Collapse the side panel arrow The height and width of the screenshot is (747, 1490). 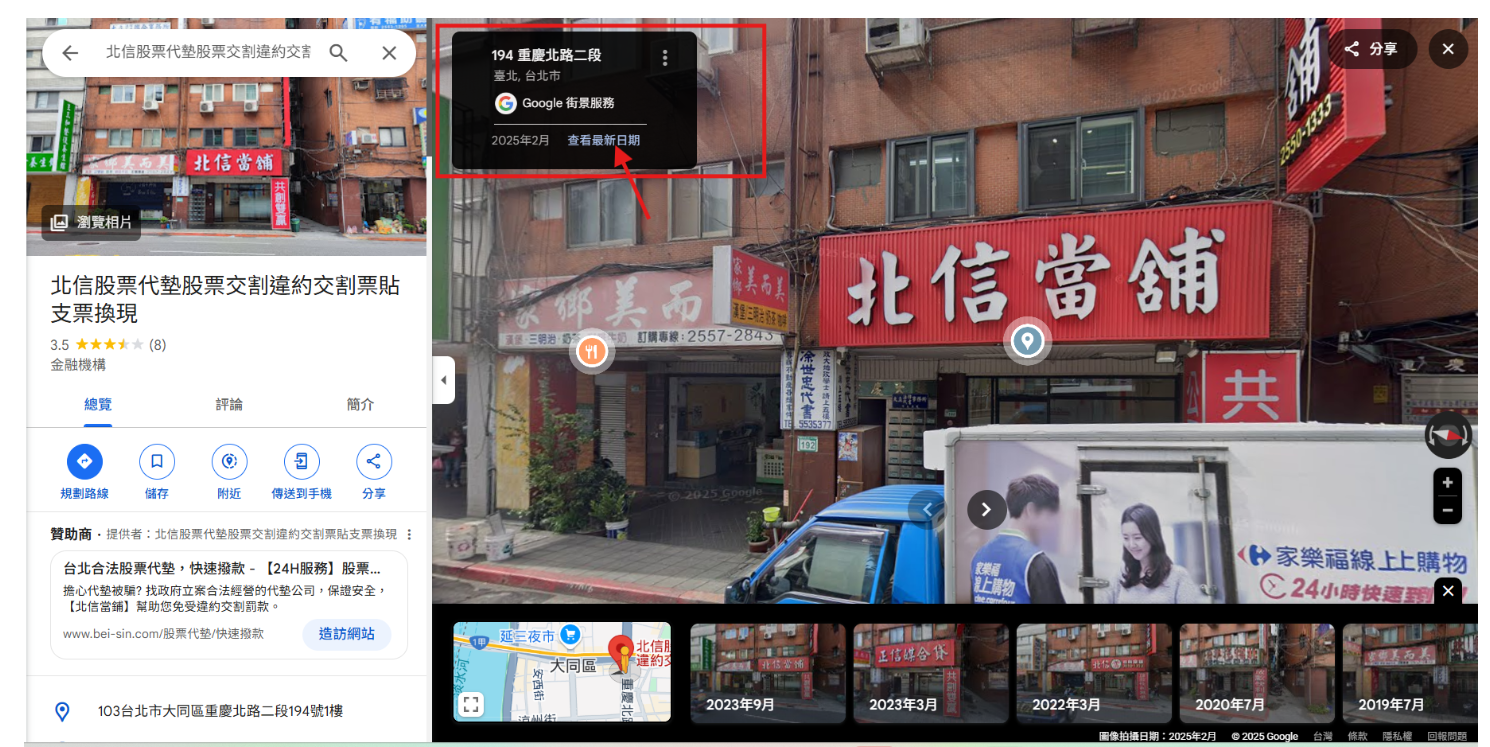pos(443,380)
